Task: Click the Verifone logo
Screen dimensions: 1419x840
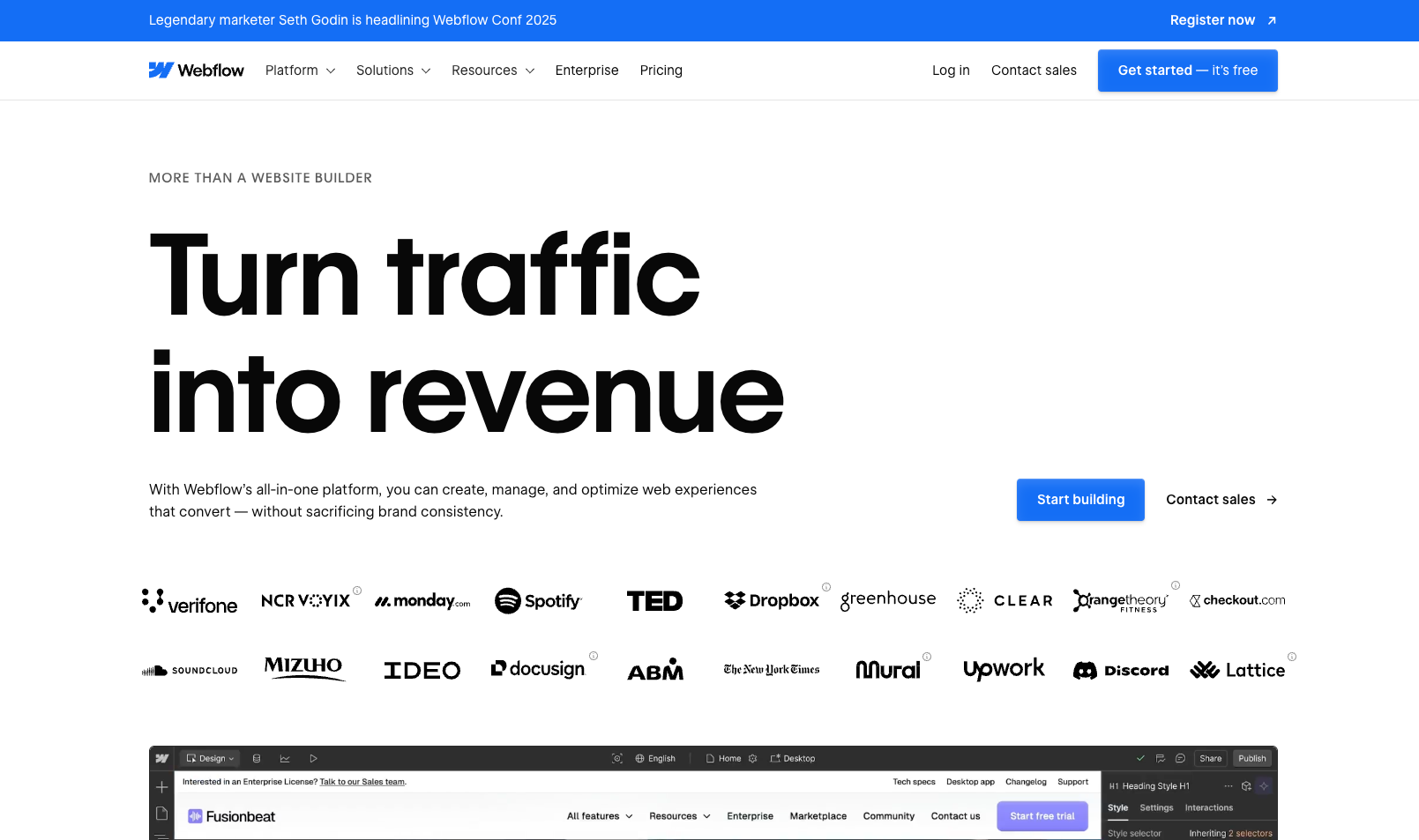Action: tap(190, 601)
